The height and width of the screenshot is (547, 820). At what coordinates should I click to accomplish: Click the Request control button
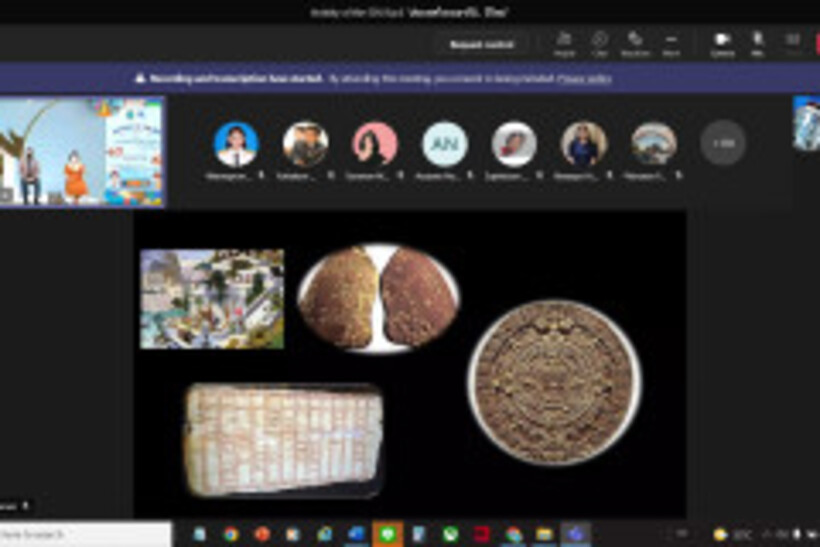[x=481, y=44]
